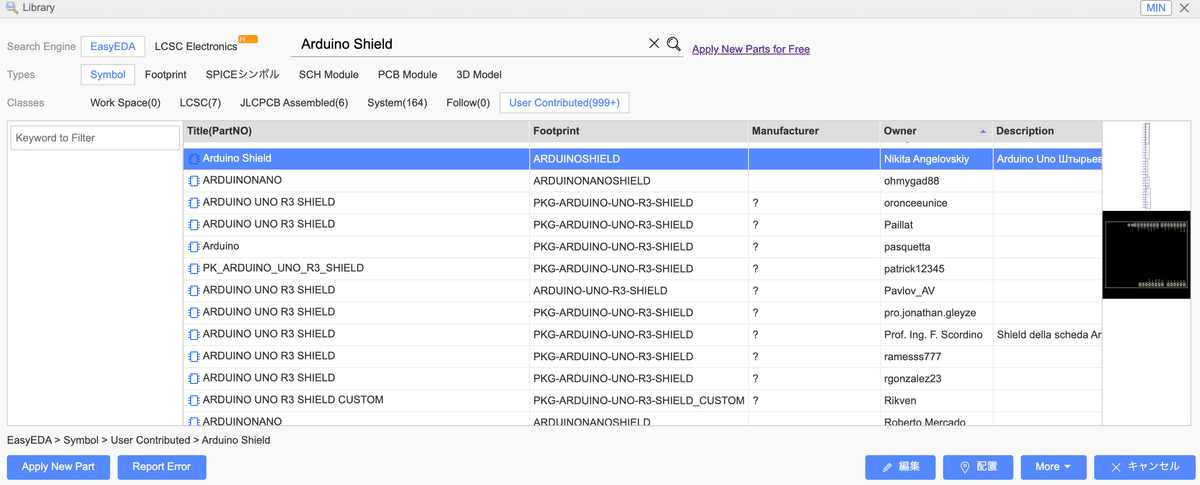Switch to the Footprint type tab
The image size is (1200, 485).
(x=166, y=75)
